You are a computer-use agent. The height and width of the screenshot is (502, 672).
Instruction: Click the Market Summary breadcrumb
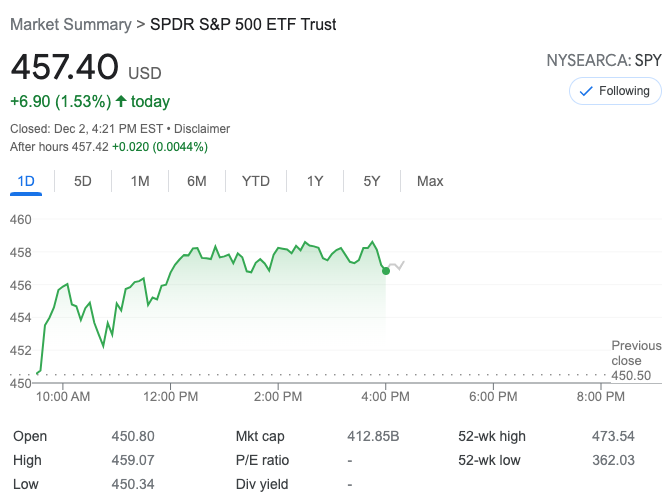pos(70,24)
